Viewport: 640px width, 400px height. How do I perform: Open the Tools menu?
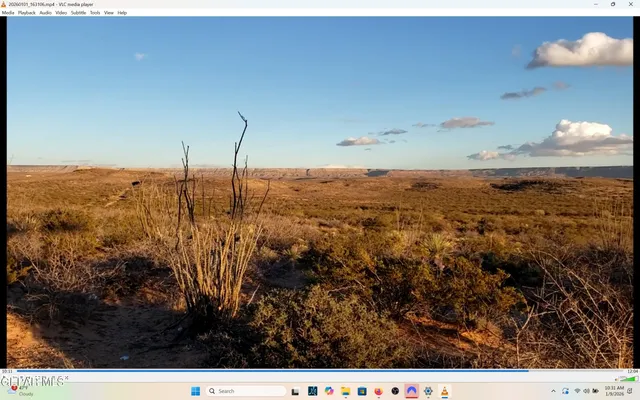coord(95,13)
